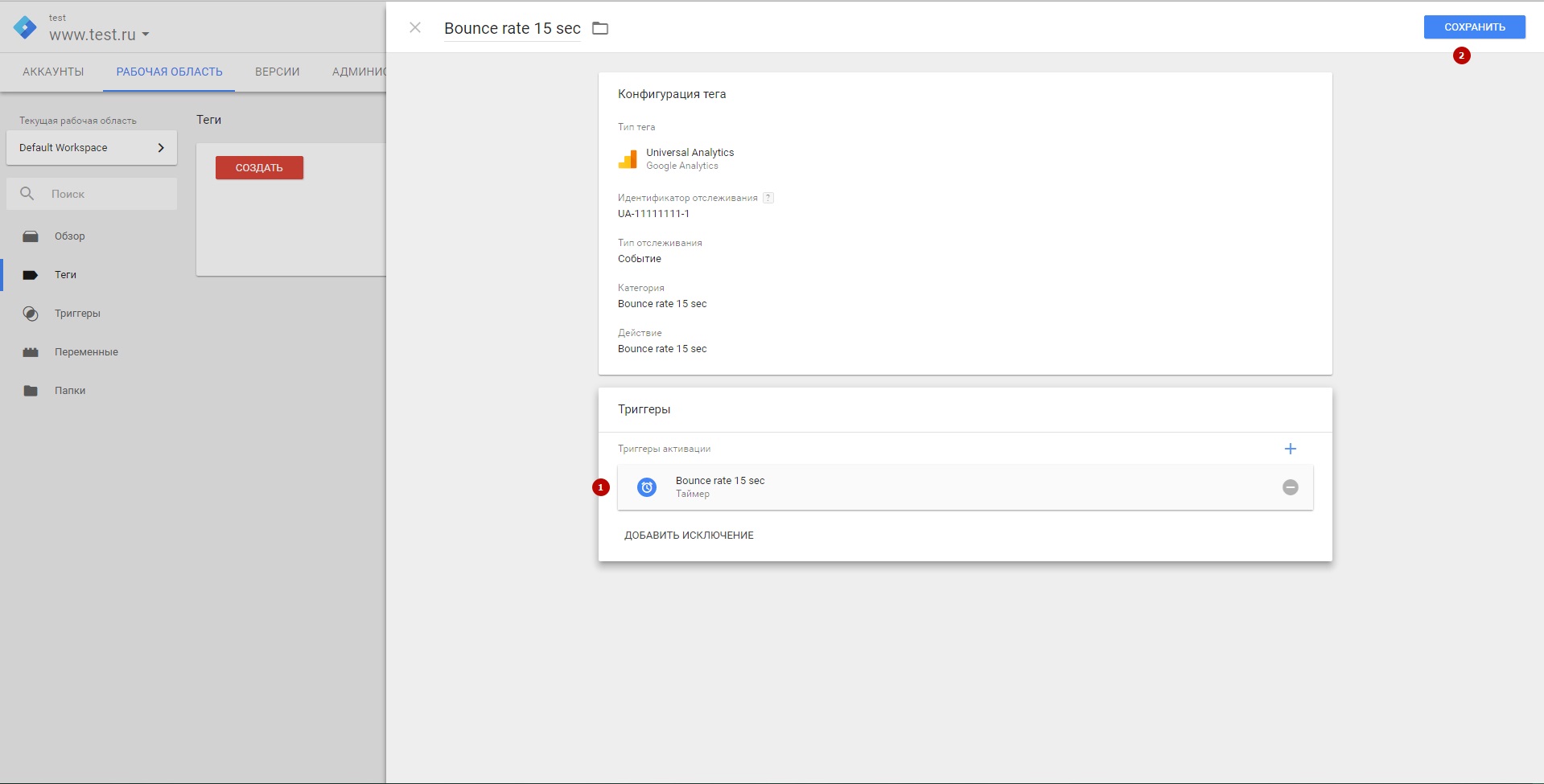The height and width of the screenshot is (784, 1544).
Task: Click the Google Tag Manager logo
Action: coord(25,27)
